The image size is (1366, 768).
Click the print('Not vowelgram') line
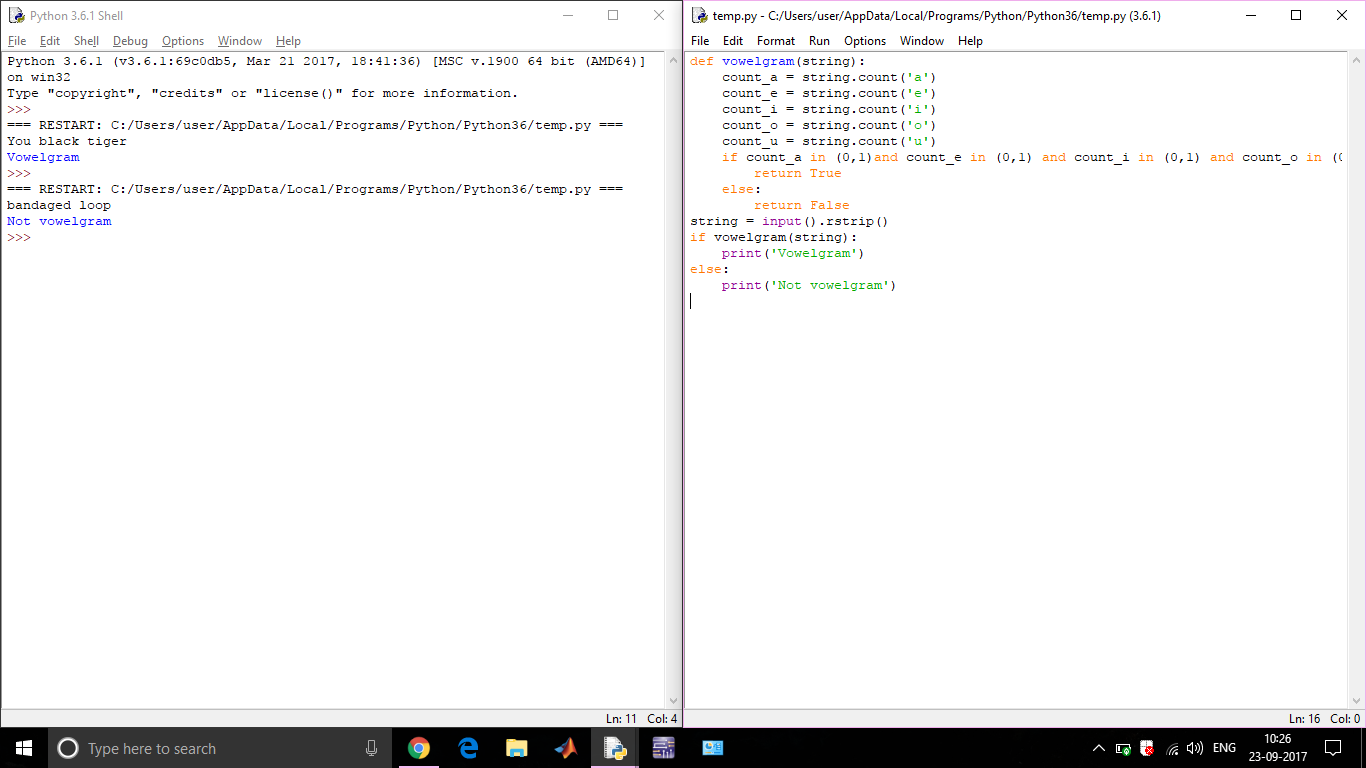coord(809,285)
